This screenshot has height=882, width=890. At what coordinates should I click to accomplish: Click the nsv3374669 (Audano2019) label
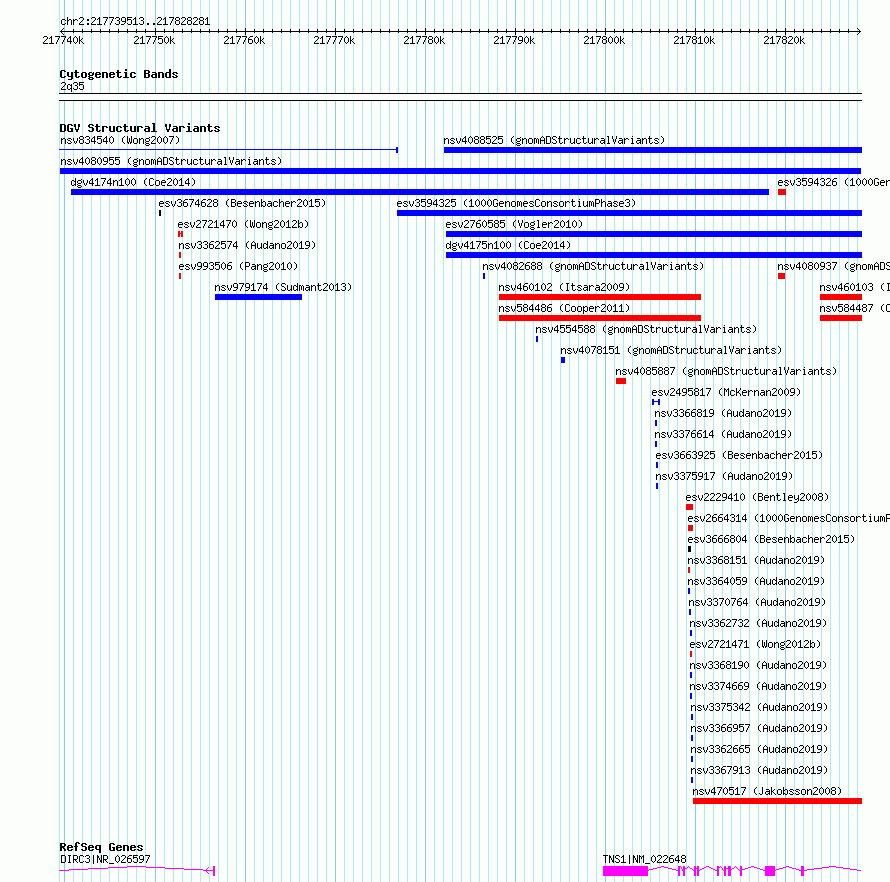tap(758, 686)
